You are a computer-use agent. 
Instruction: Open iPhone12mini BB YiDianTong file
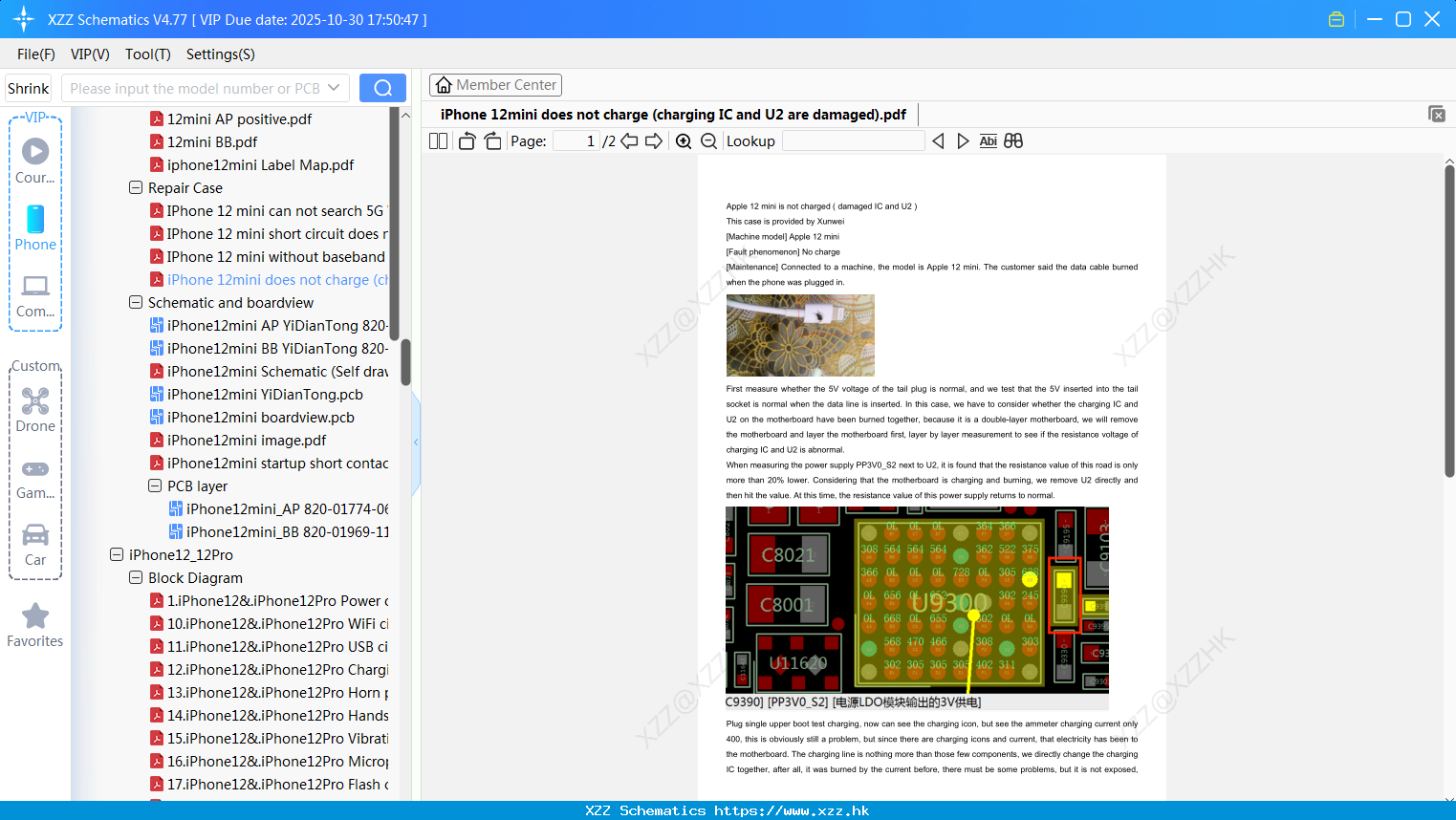coord(269,349)
